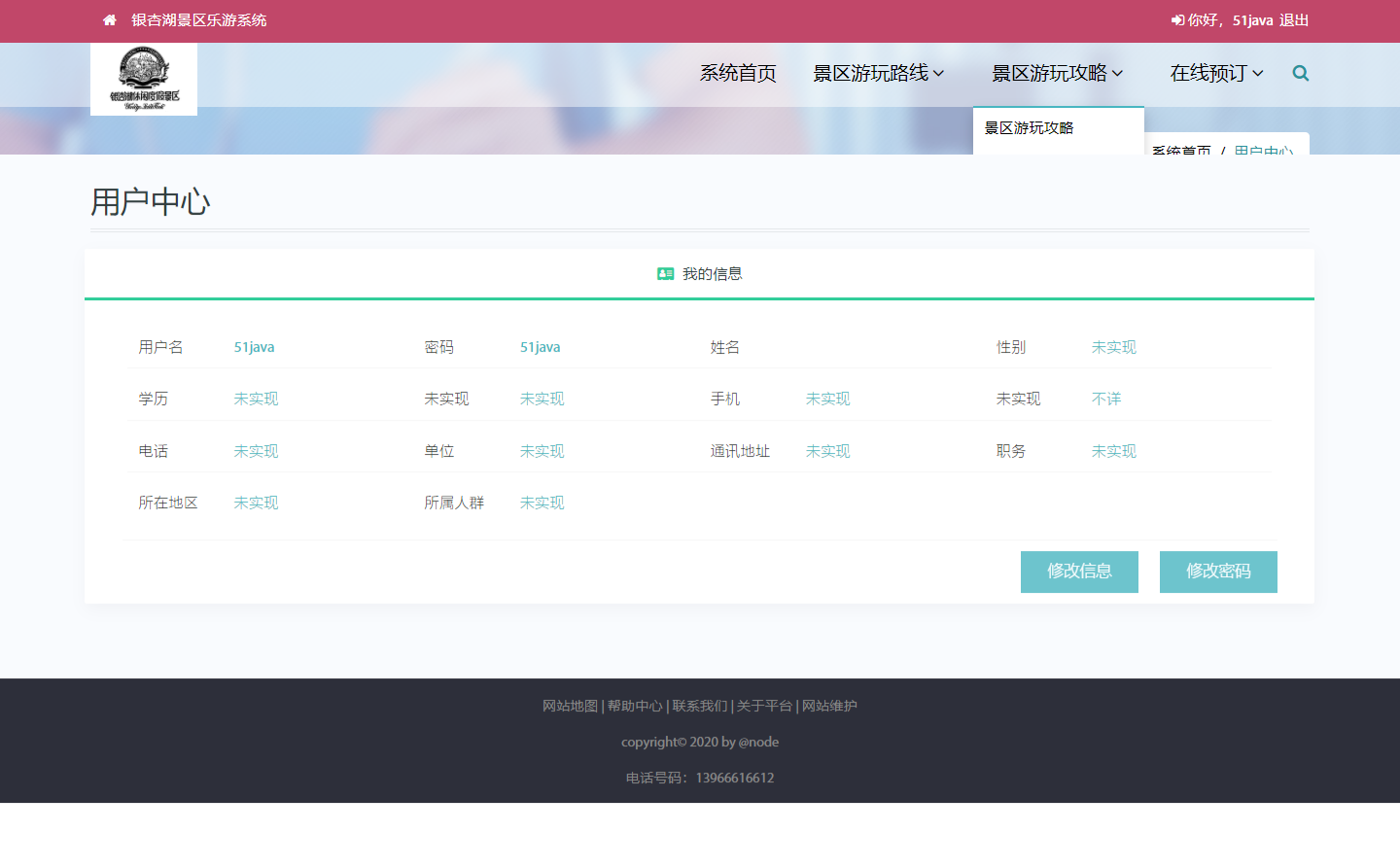1400x867 pixels.
Task: Click 退出 to log out
Action: 1294,20
